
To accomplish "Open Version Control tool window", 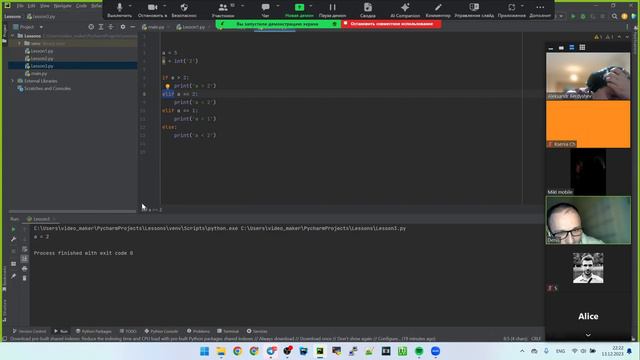I will click(29, 331).
